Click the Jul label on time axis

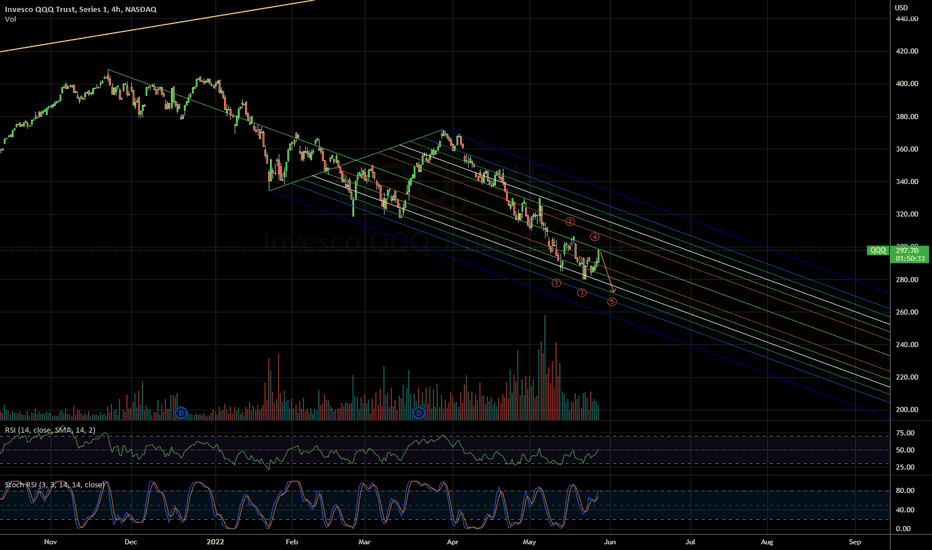tap(690, 542)
